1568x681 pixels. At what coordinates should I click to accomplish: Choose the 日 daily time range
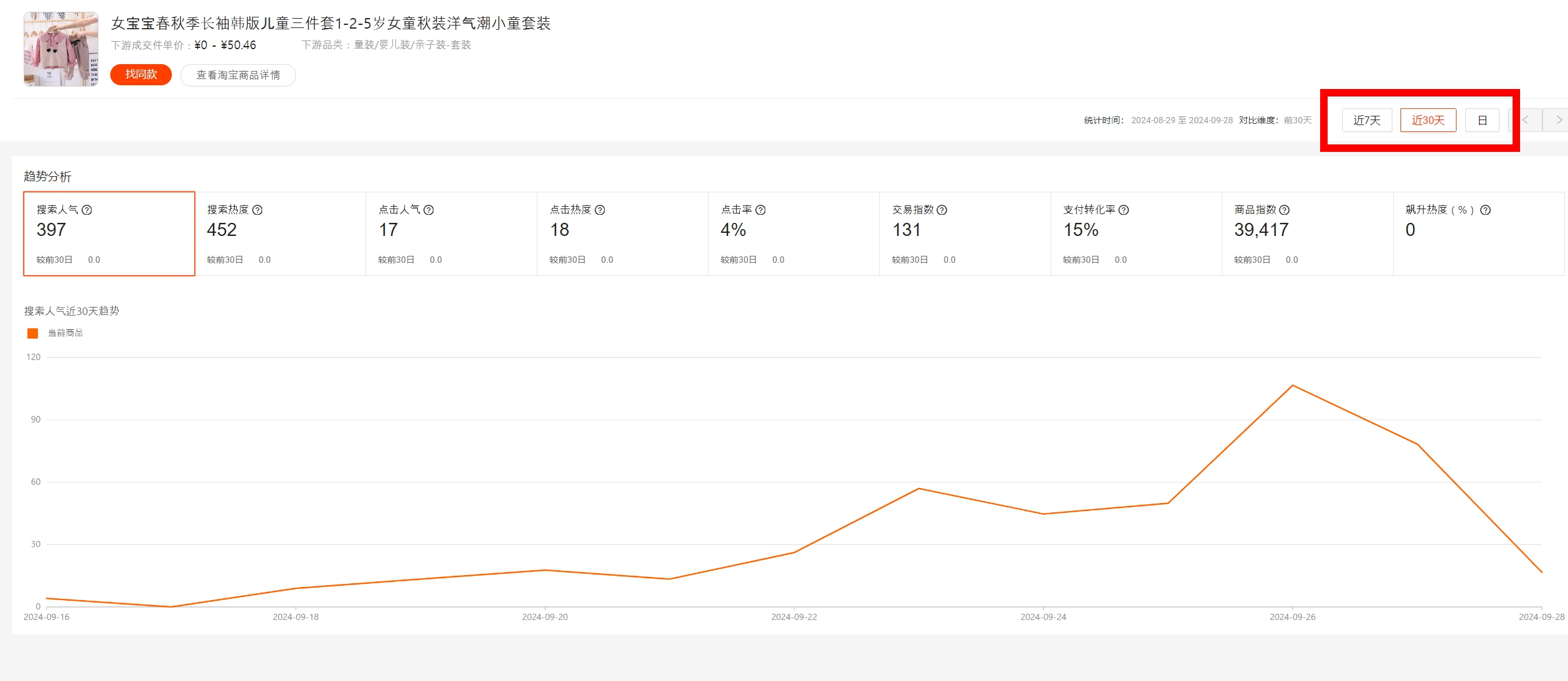pos(1482,120)
